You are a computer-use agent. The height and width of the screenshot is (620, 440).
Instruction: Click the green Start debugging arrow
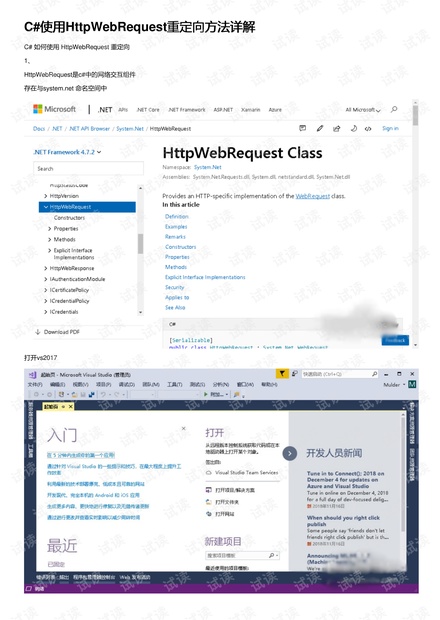[x=206, y=394]
